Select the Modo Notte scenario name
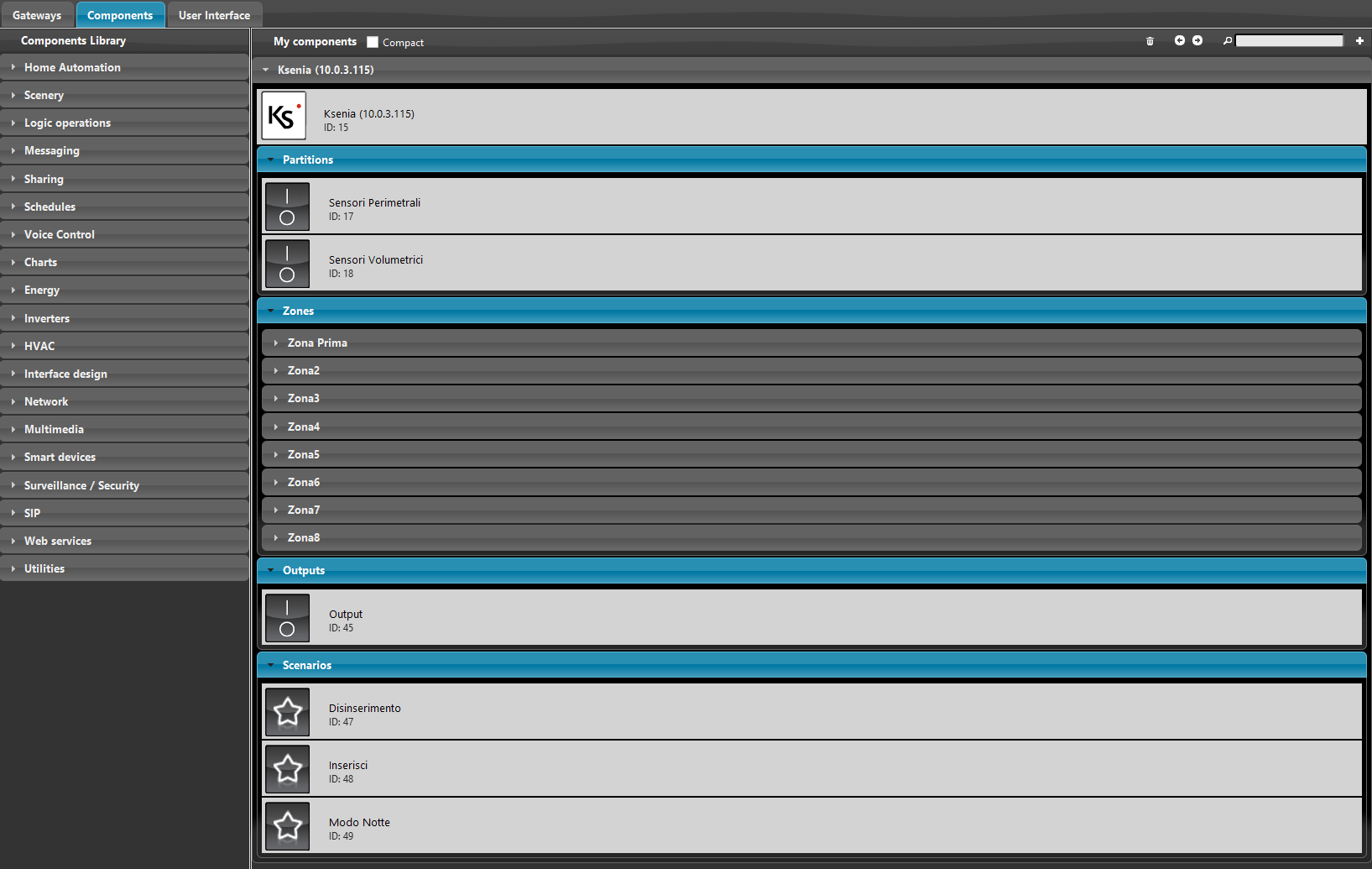This screenshot has height=869, width=1372. click(359, 822)
